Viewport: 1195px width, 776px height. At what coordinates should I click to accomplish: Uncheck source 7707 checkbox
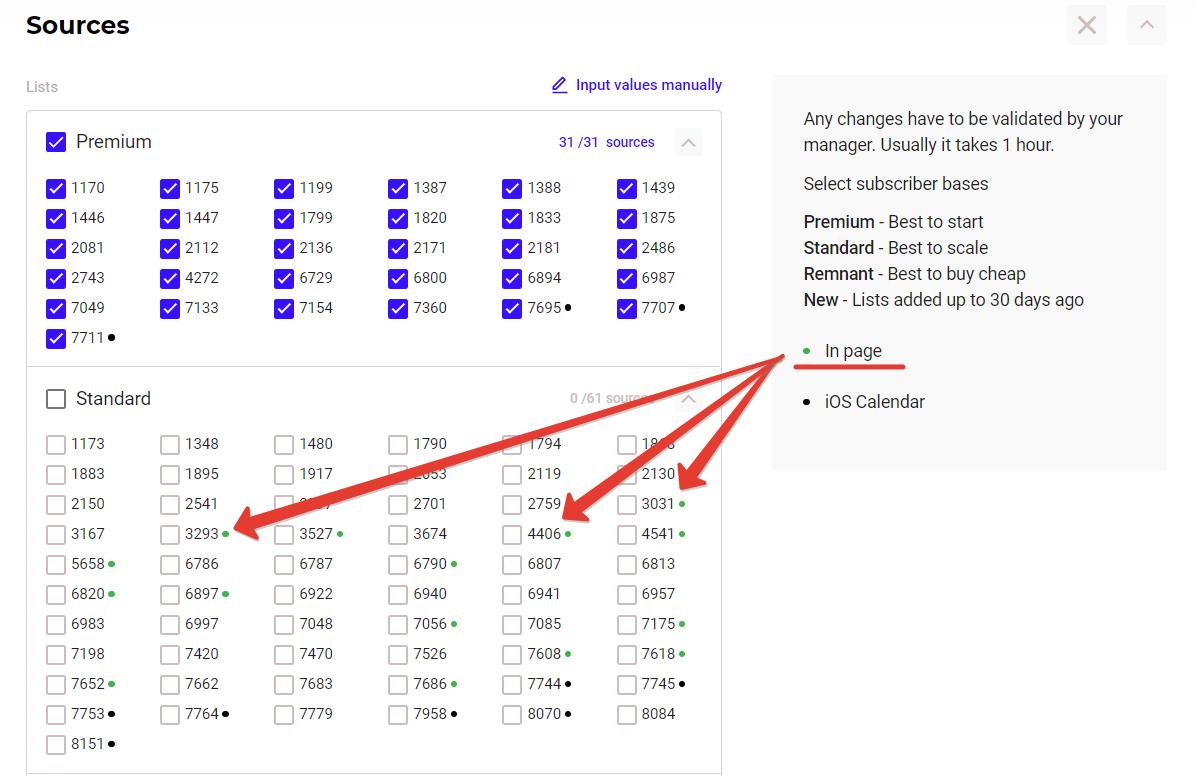coord(626,309)
